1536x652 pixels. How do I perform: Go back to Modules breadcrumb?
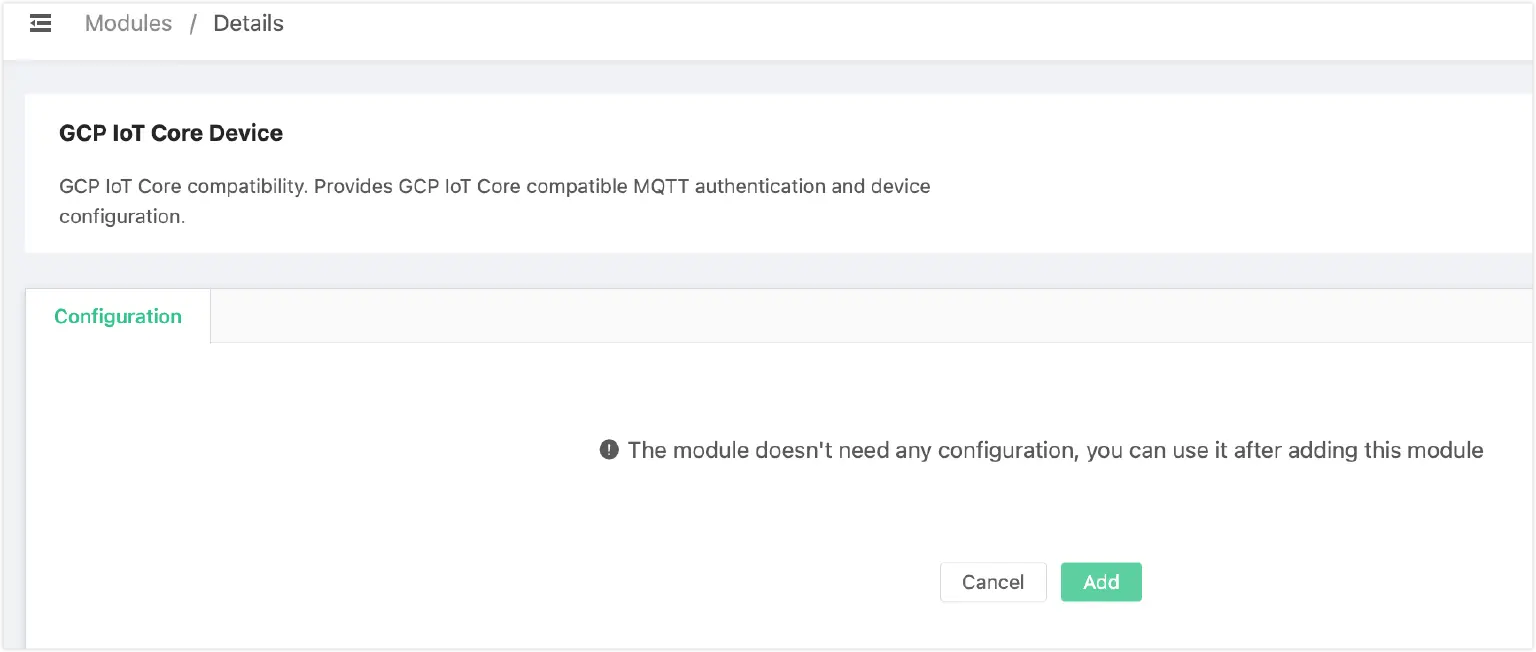click(x=128, y=24)
